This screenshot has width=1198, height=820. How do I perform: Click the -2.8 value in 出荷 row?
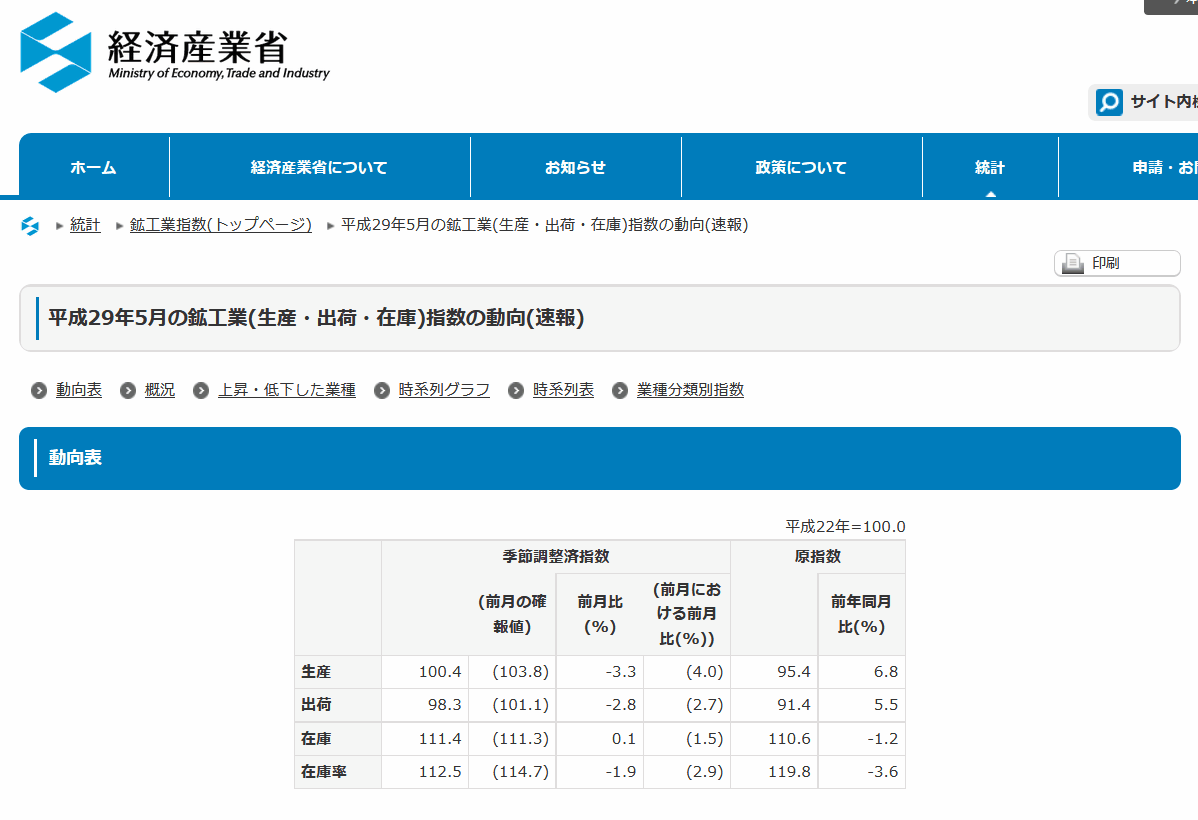pyautogui.click(x=620, y=705)
